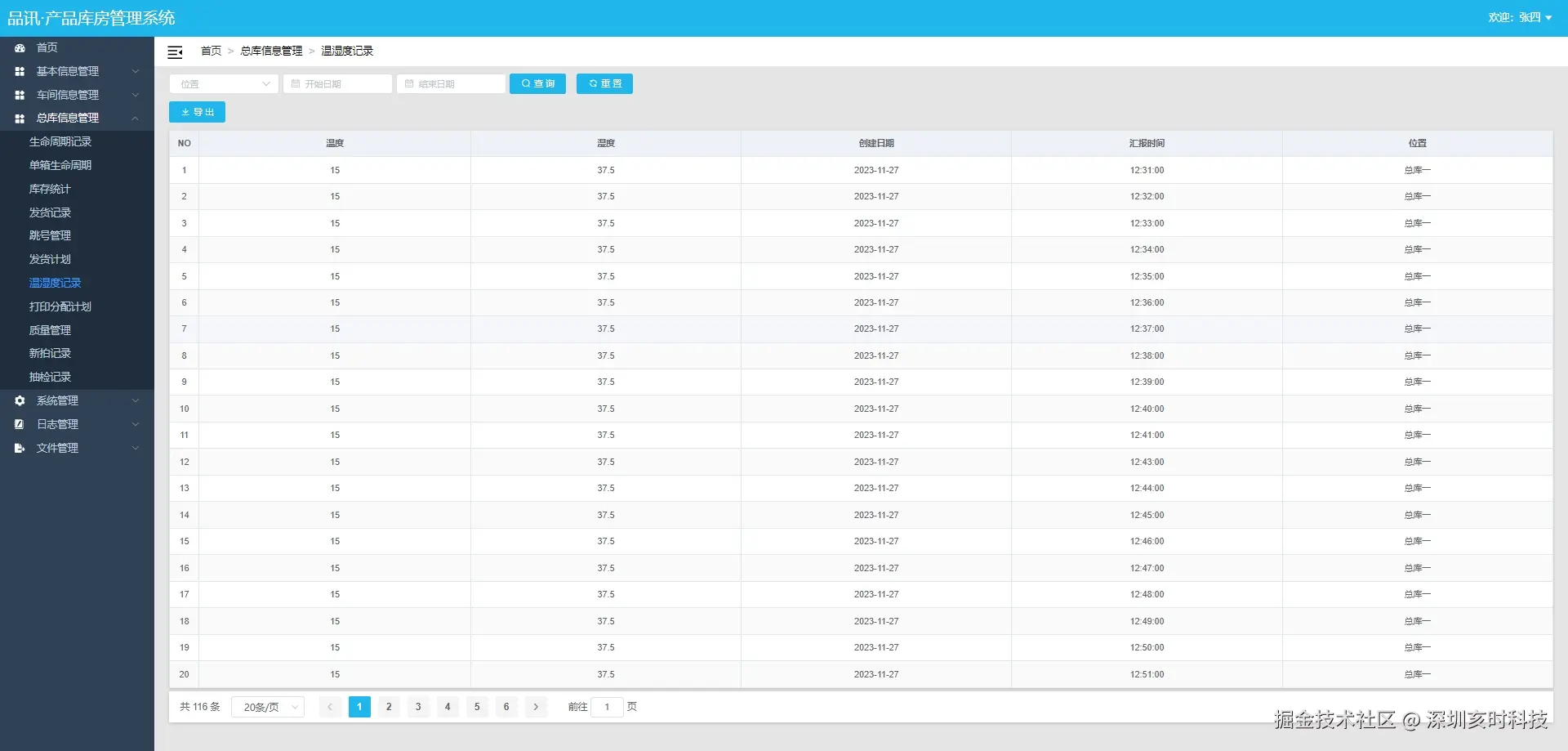Click the 汇报时间 column header

tap(1147, 144)
